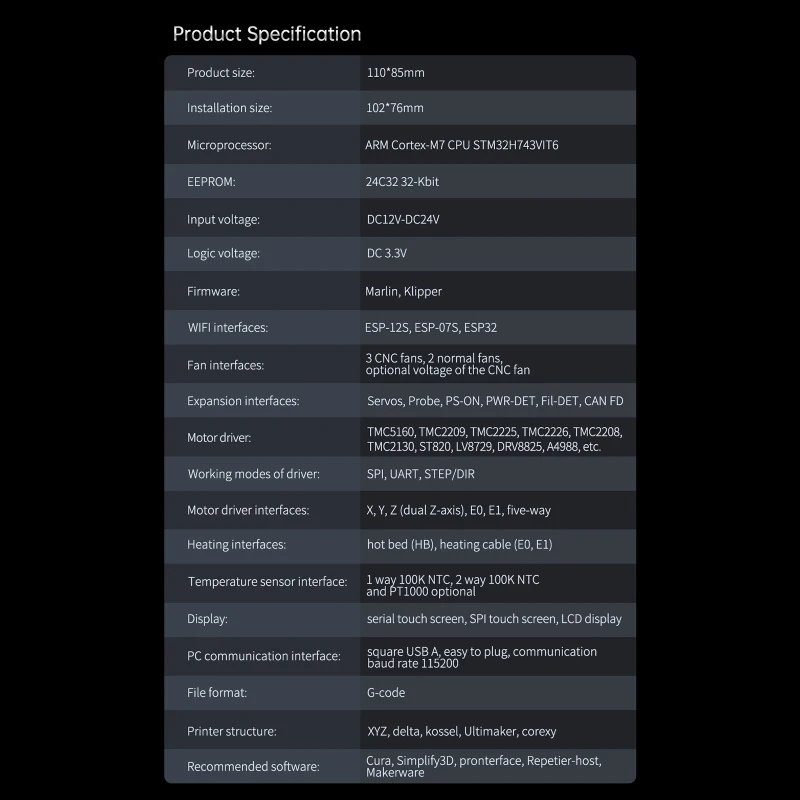Click the ARM Cortex-M7 microprocessor value
The image size is (800, 800).
pos(462,145)
